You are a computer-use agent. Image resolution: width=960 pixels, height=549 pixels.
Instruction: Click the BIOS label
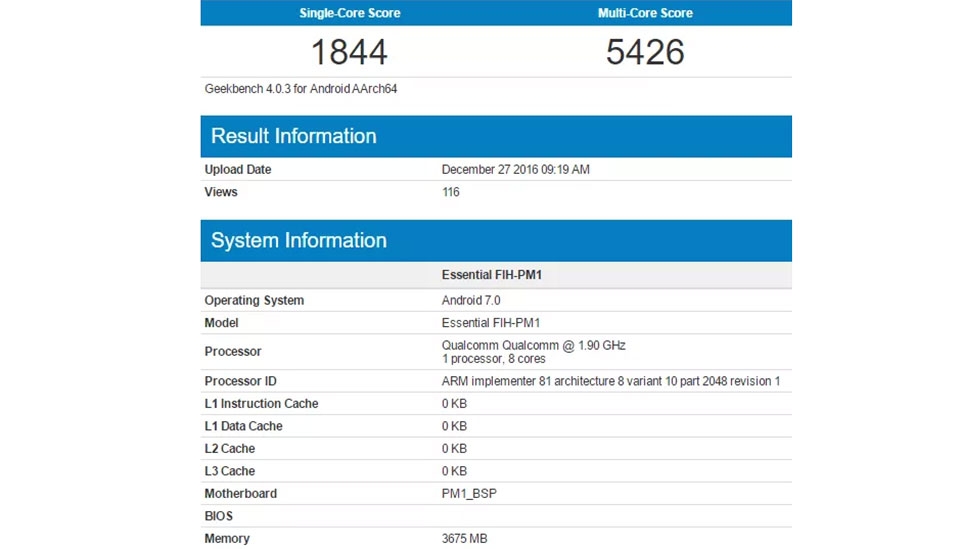pyautogui.click(x=219, y=516)
